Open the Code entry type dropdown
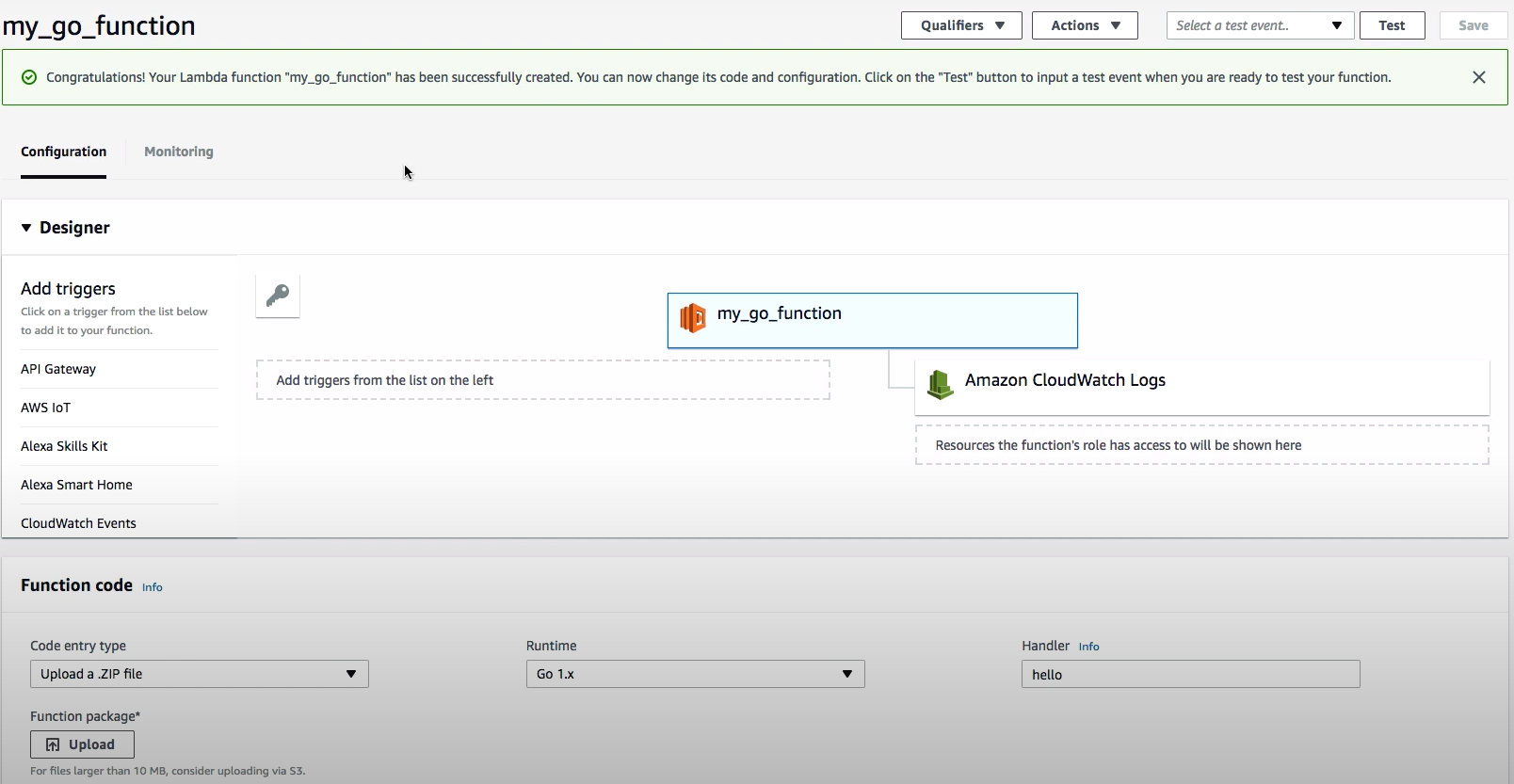 200,674
